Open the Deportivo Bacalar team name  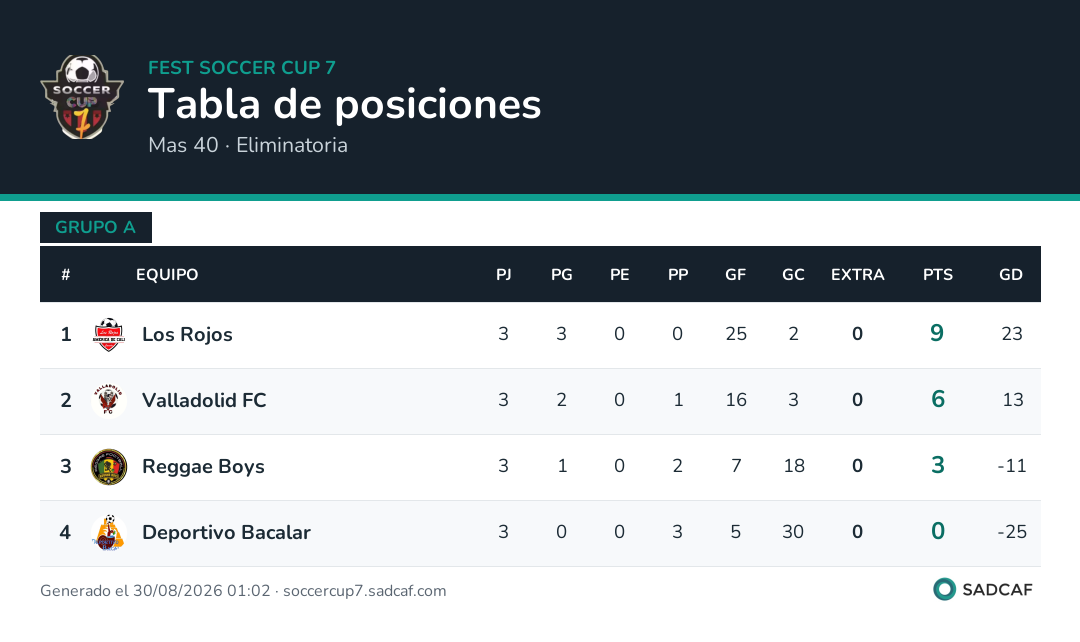click(x=226, y=532)
